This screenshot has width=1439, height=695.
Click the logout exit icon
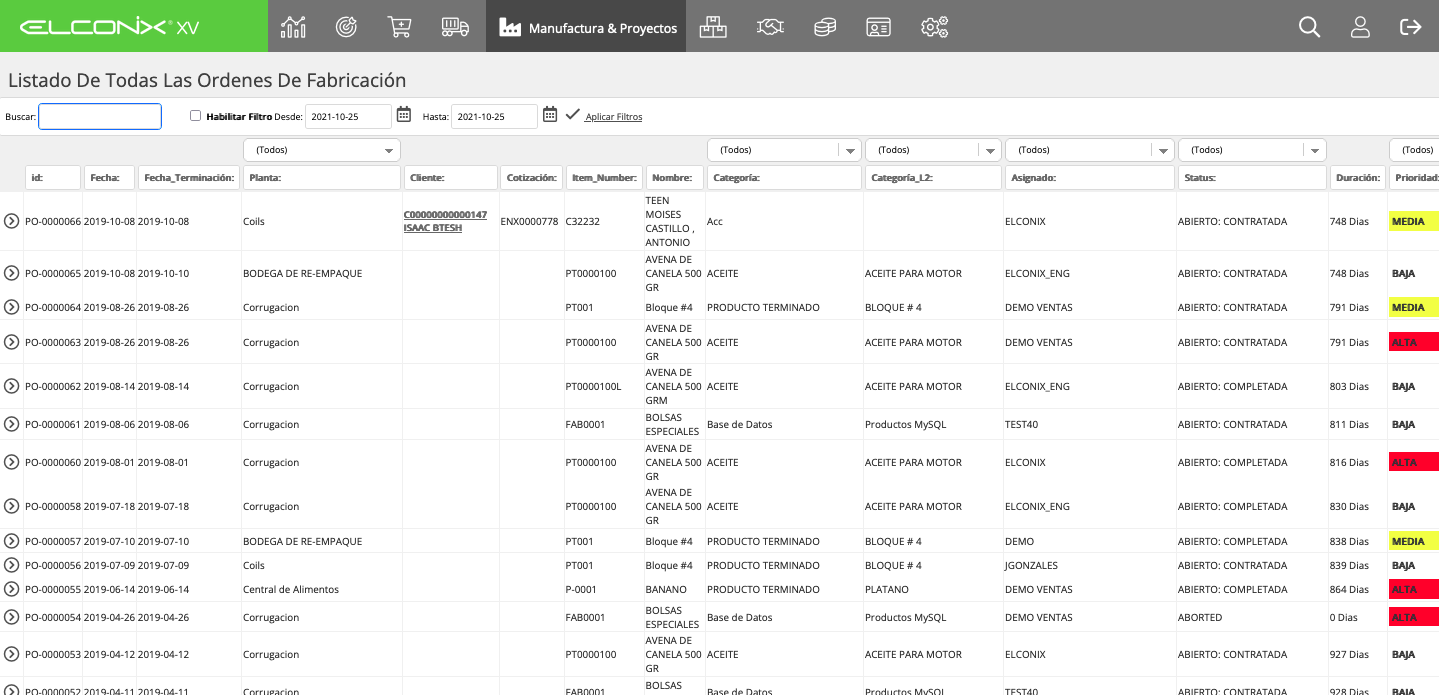pos(1411,27)
